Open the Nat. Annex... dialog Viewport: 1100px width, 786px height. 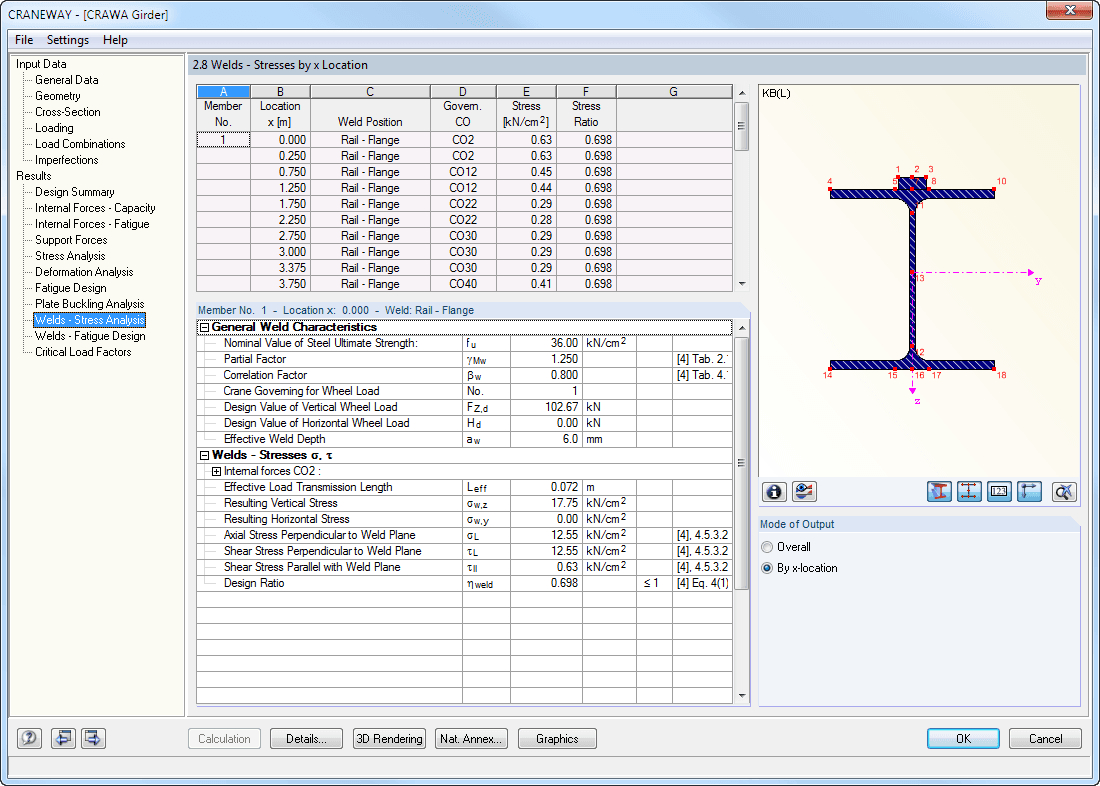tap(471, 738)
